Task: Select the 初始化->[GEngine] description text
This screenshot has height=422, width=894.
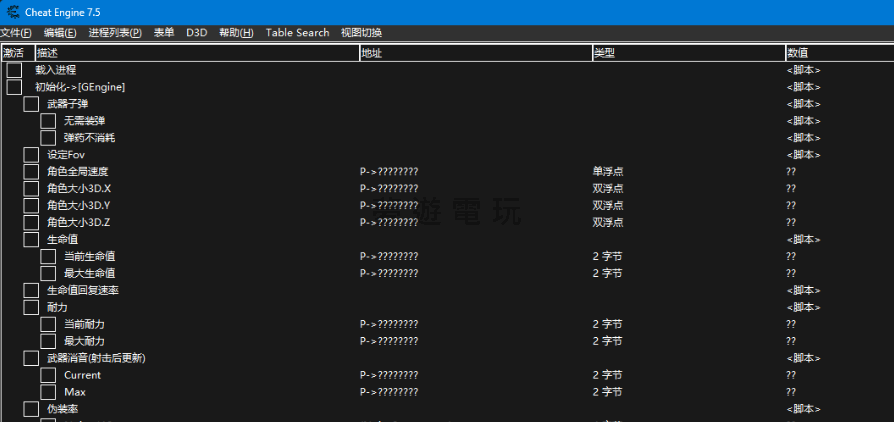Action: point(80,87)
